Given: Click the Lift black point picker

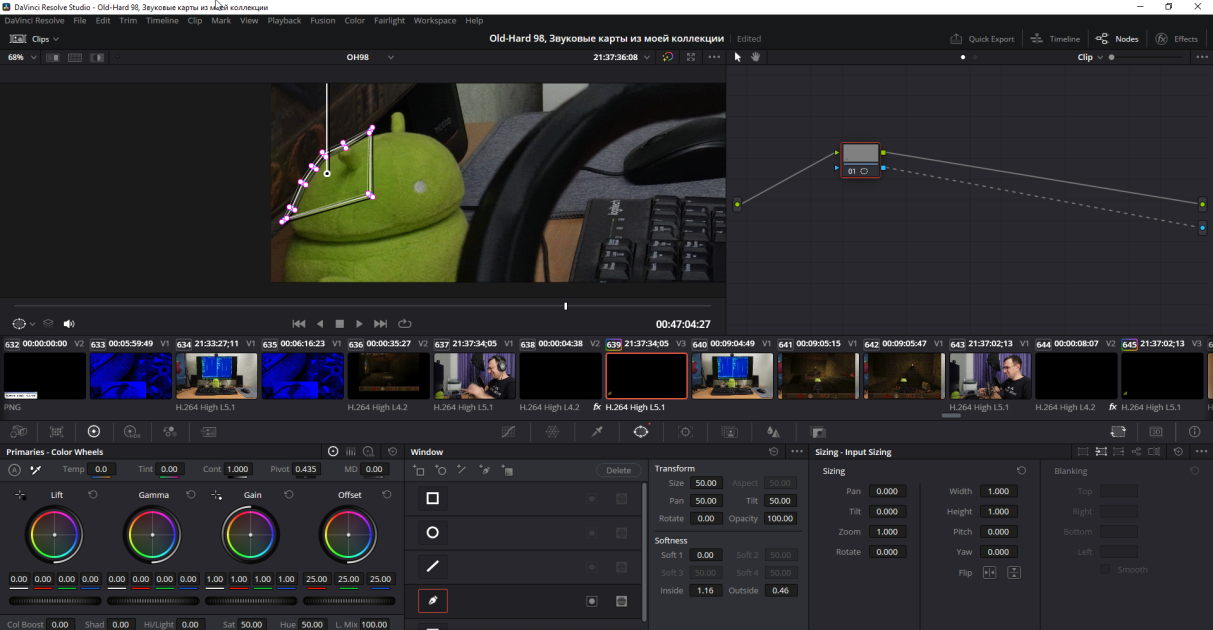Looking at the screenshot, I should [20, 495].
